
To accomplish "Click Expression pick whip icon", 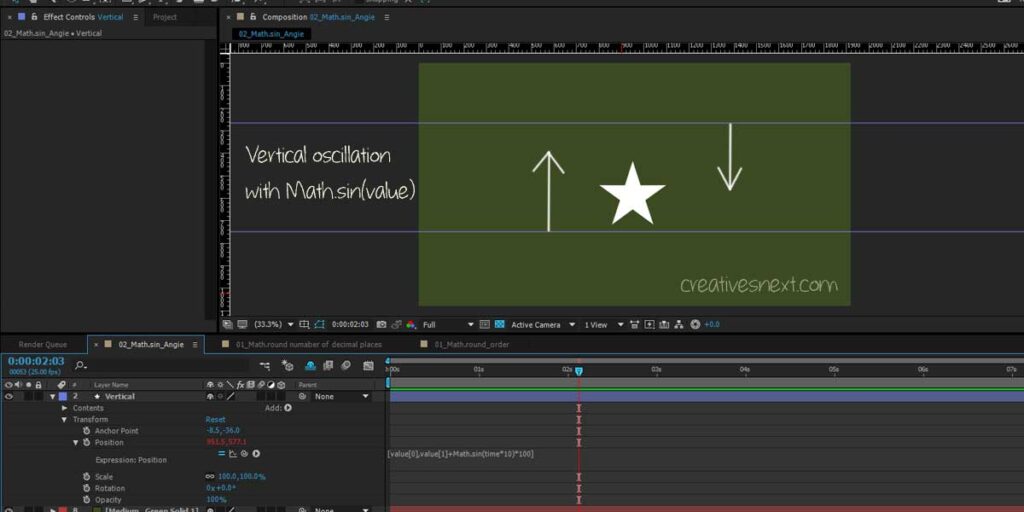I will coord(244,453).
